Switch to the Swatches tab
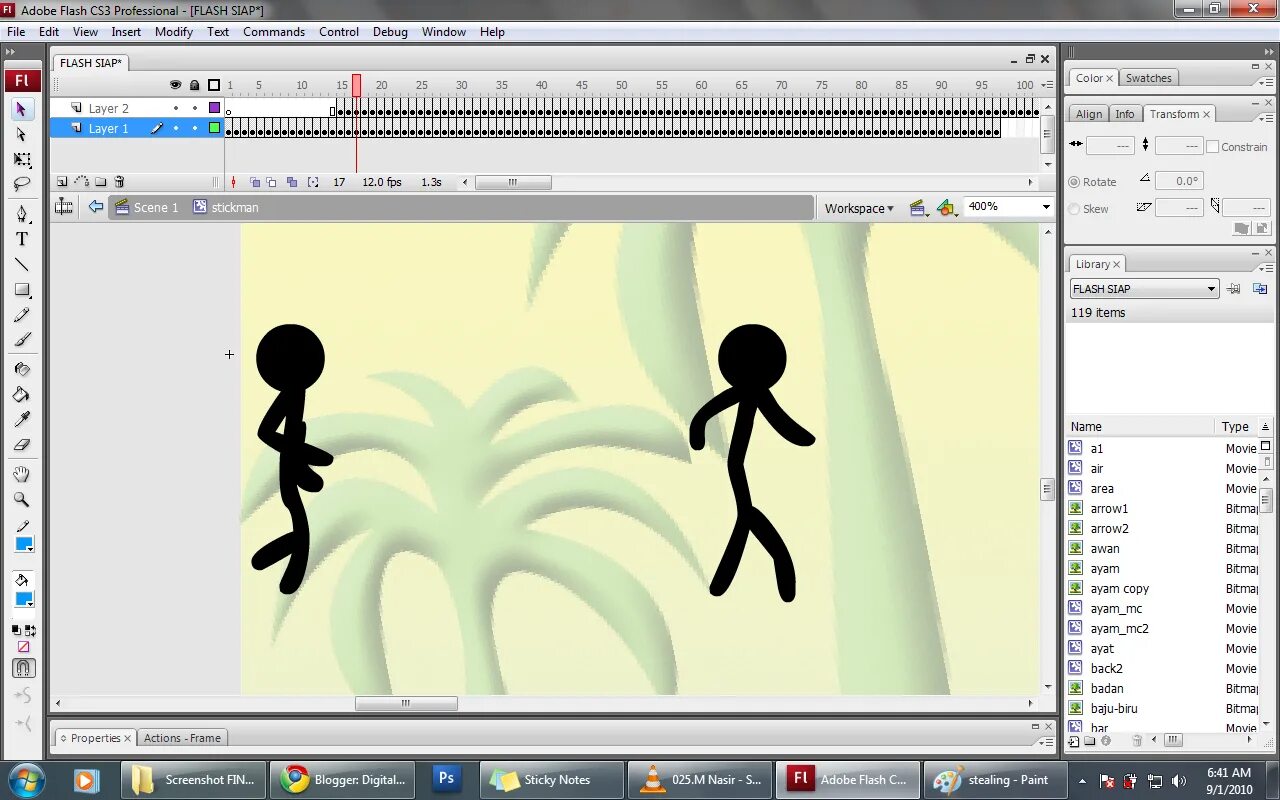 tap(1149, 78)
